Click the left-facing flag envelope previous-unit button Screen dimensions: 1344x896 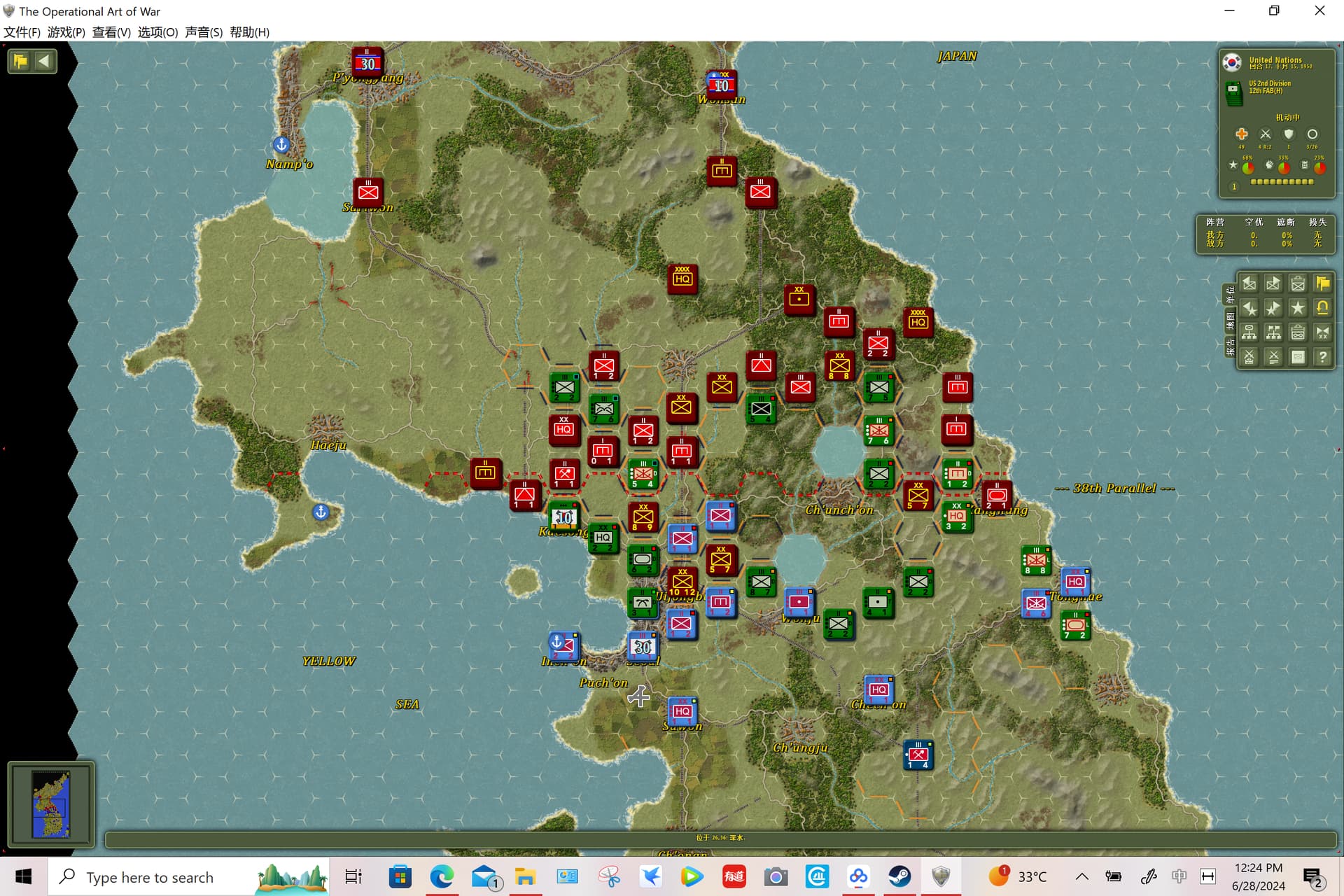tap(1249, 283)
